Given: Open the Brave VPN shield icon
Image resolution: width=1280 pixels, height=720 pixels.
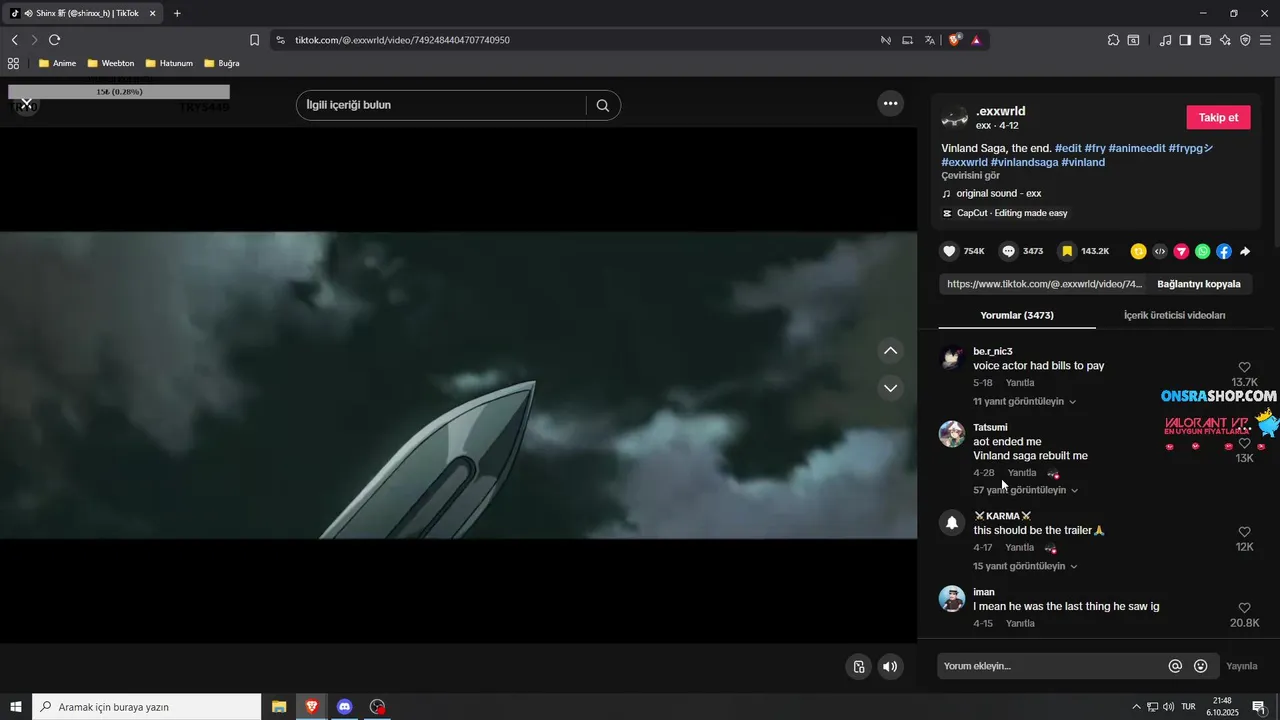Looking at the screenshot, I should pos(1245,40).
